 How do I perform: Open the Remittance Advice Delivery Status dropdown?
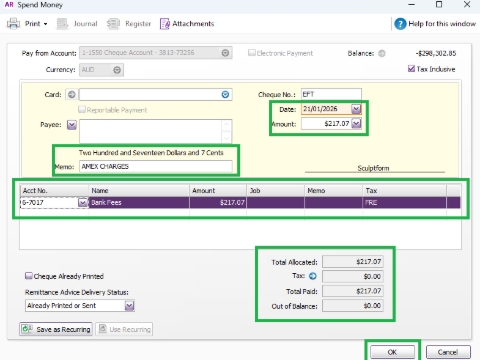[x=129, y=306]
